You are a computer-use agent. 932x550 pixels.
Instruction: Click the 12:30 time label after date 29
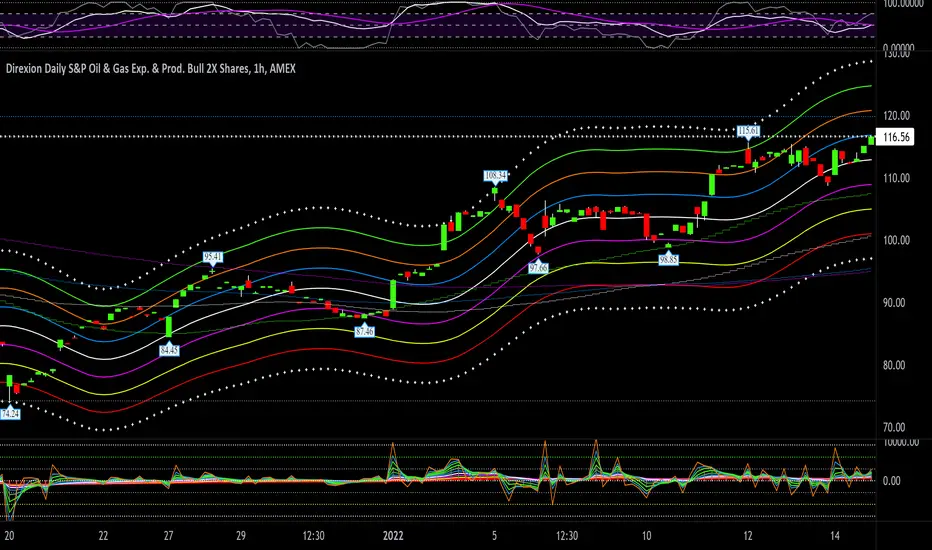(313, 536)
